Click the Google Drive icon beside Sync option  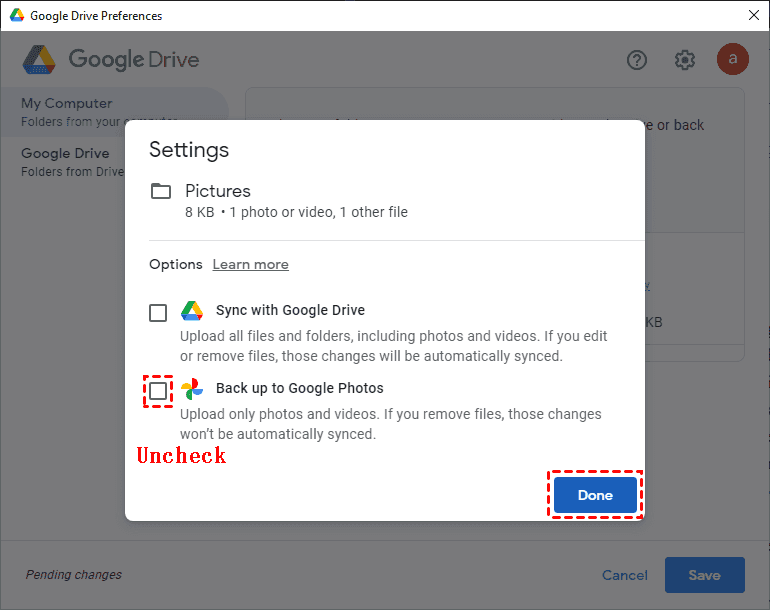[x=192, y=311]
